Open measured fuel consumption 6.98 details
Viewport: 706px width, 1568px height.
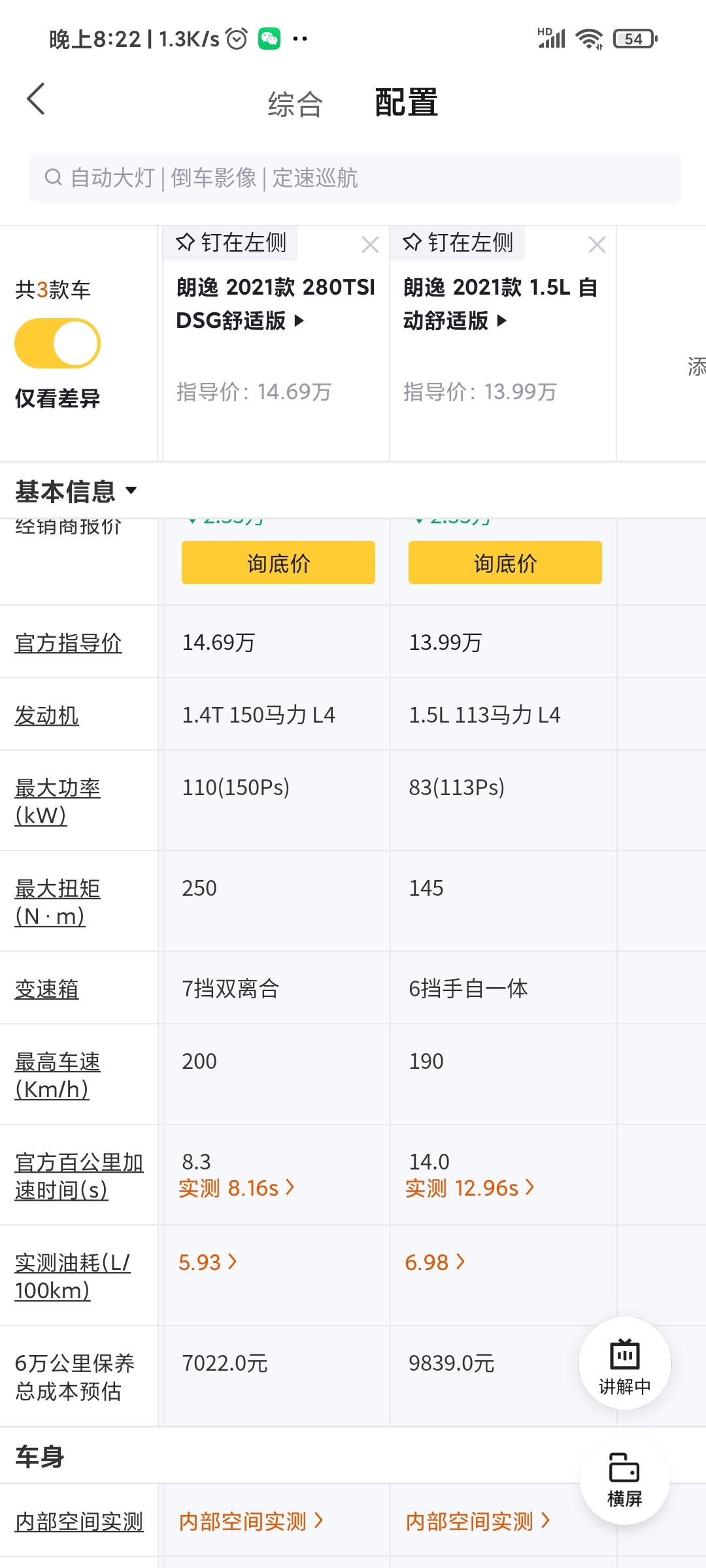[435, 1262]
